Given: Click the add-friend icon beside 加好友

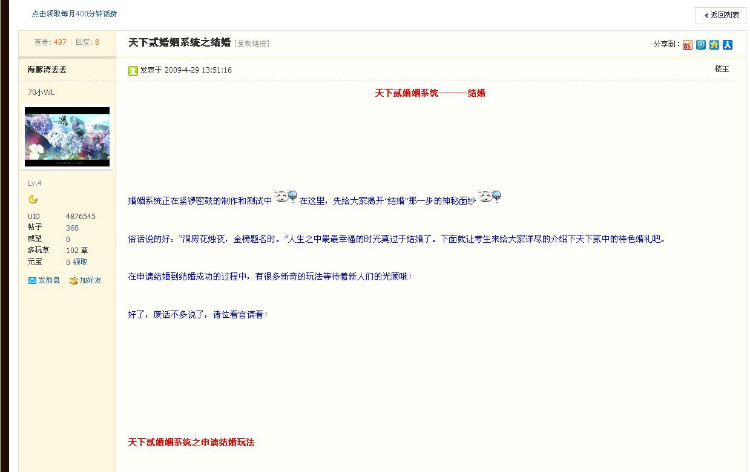Looking at the screenshot, I should pyautogui.click(x=73, y=281).
